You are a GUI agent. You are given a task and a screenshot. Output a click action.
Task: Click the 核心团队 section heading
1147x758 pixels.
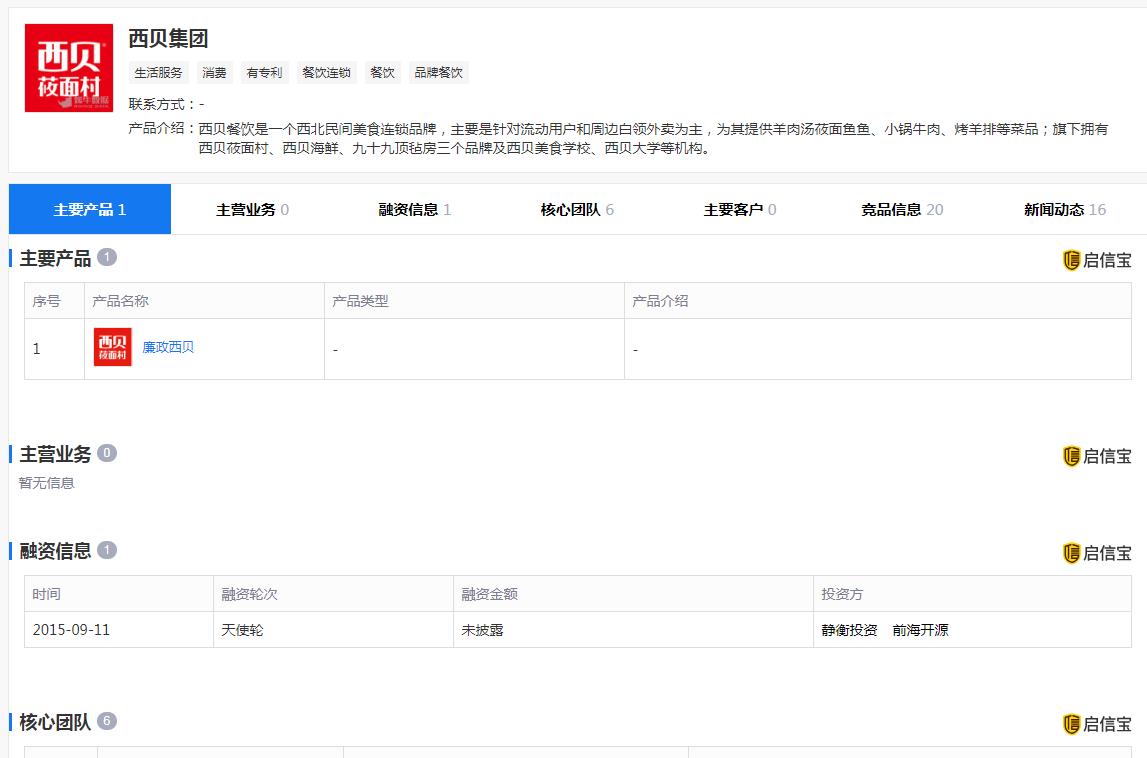(x=55, y=722)
